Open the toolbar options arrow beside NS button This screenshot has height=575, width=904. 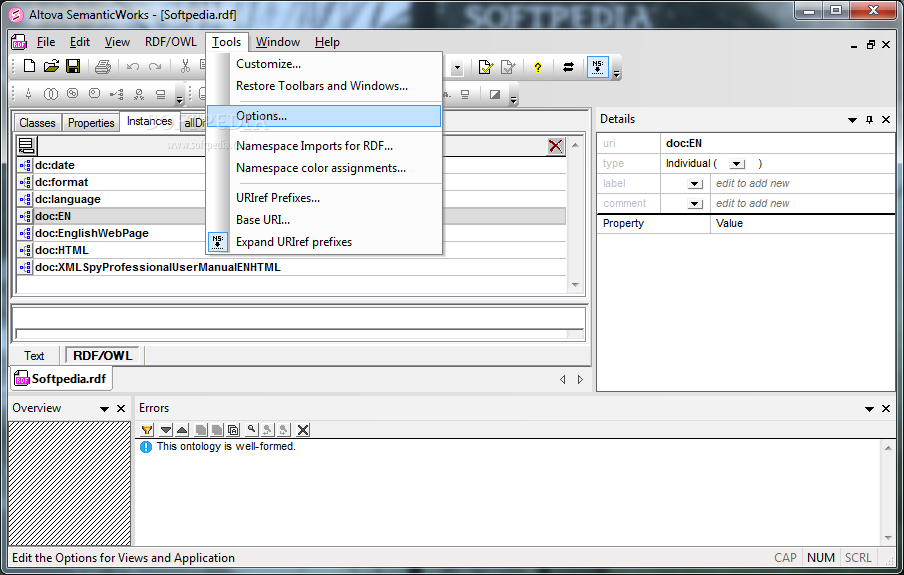click(616, 73)
